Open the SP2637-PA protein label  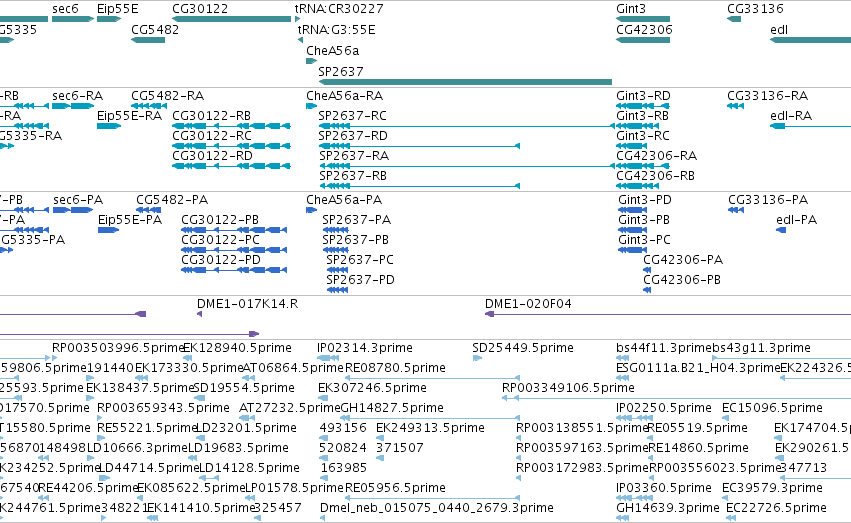pyautogui.click(x=357, y=220)
